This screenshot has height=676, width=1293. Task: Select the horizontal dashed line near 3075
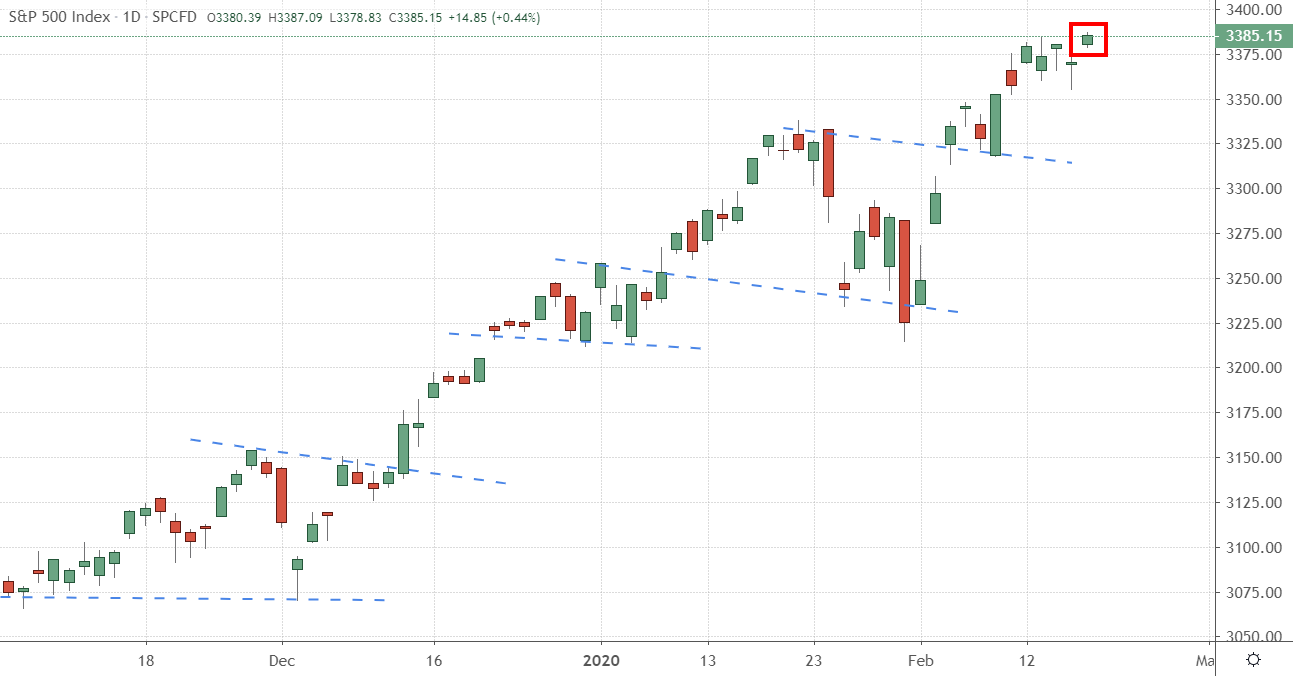(x=200, y=598)
